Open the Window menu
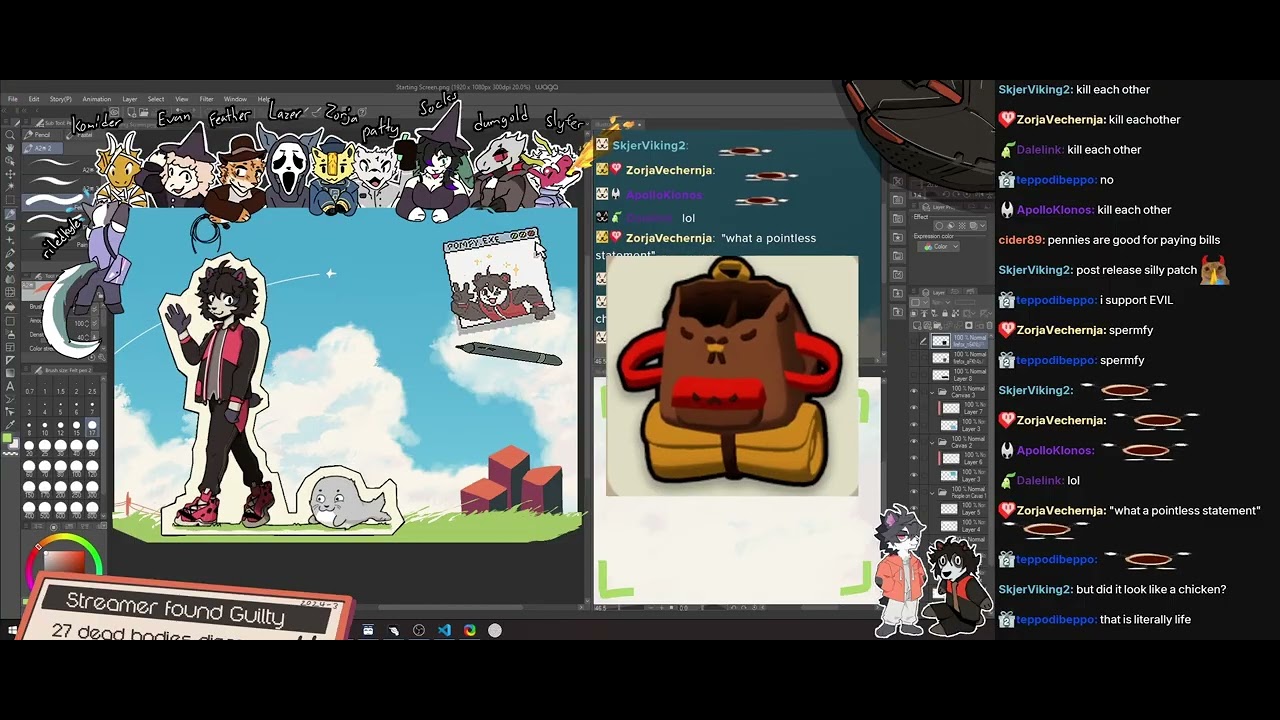Screen dimensions: 1280x720 click(235, 99)
